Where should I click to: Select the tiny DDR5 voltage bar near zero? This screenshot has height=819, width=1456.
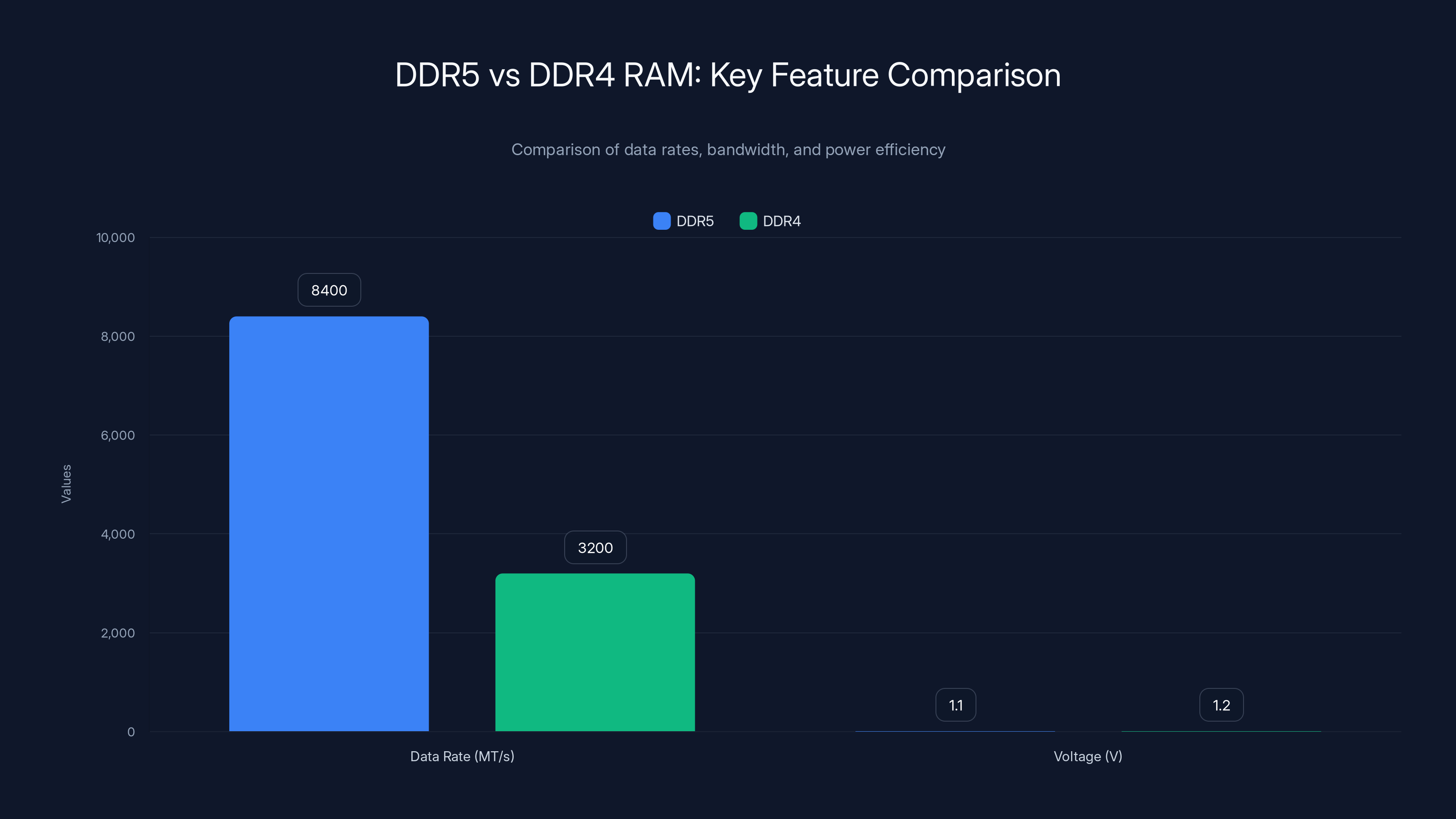click(x=956, y=730)
